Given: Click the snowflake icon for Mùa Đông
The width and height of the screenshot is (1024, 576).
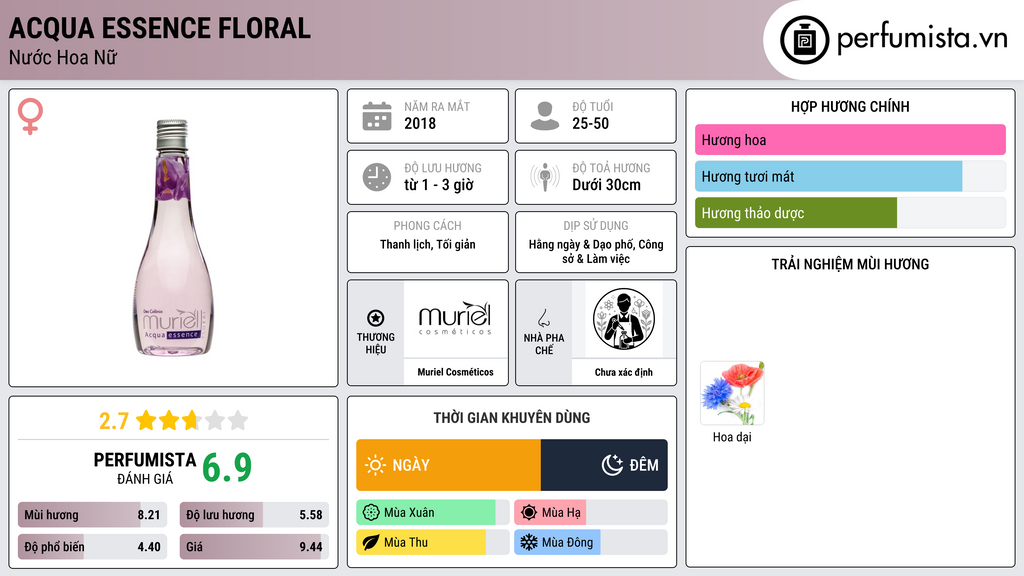Looking at the screenshot, I should (x=528, y=542).
